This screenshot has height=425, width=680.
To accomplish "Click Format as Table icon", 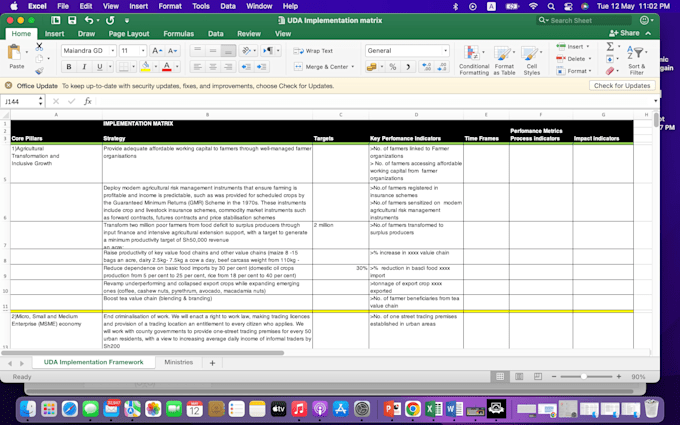I will [x=504, y=60].
